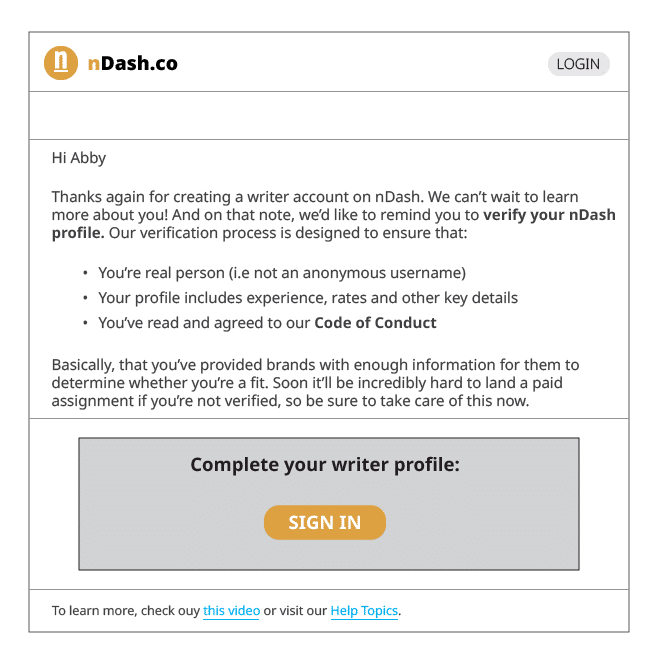
Task: Open the "this video" link
Action: pos(231,611)
